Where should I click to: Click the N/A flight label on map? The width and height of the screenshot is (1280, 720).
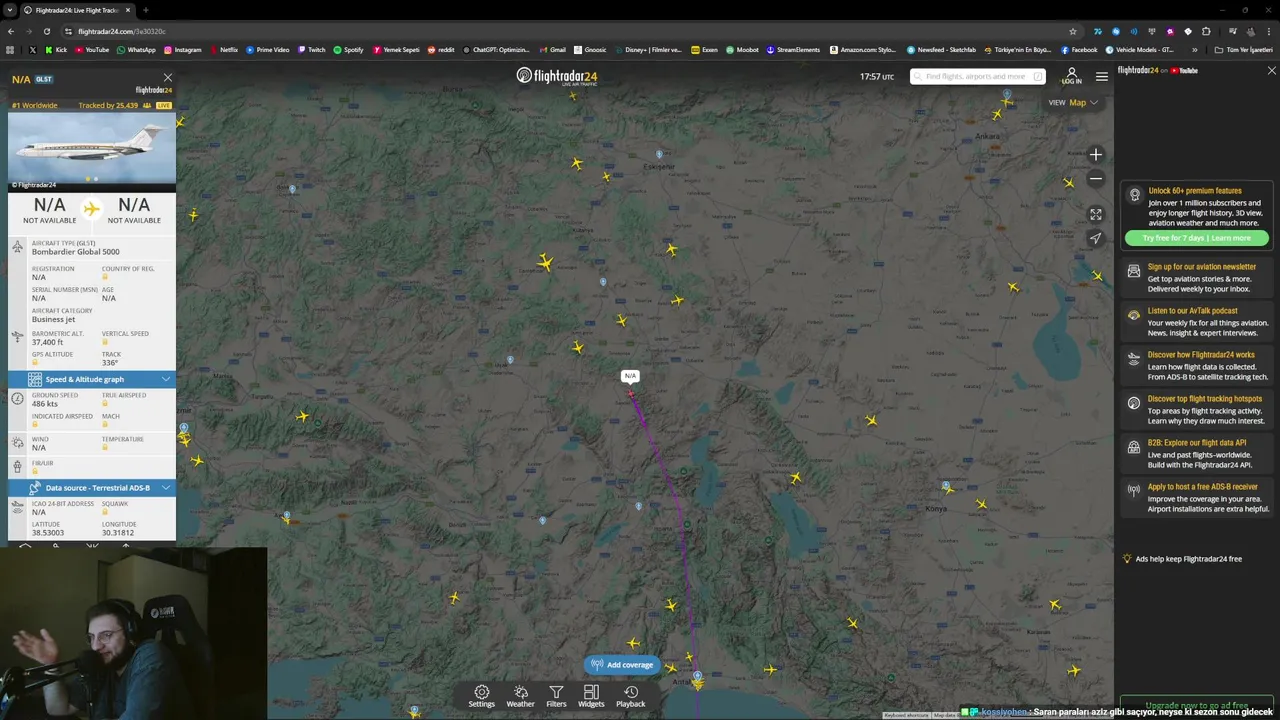point(630,376)
